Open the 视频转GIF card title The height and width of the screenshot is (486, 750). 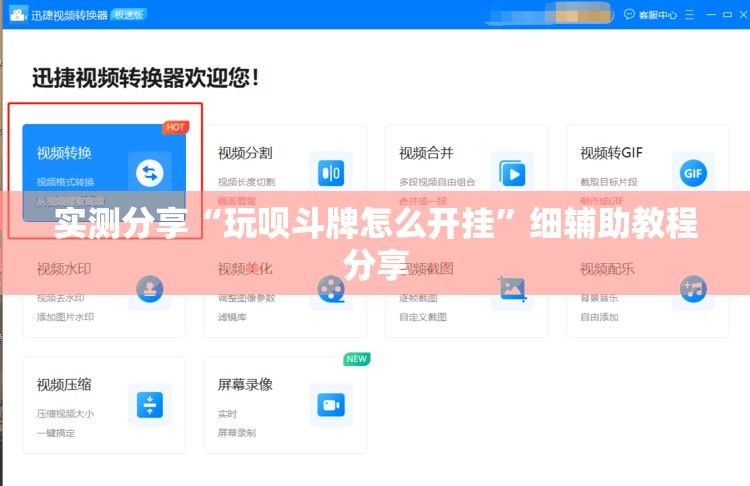611,153
